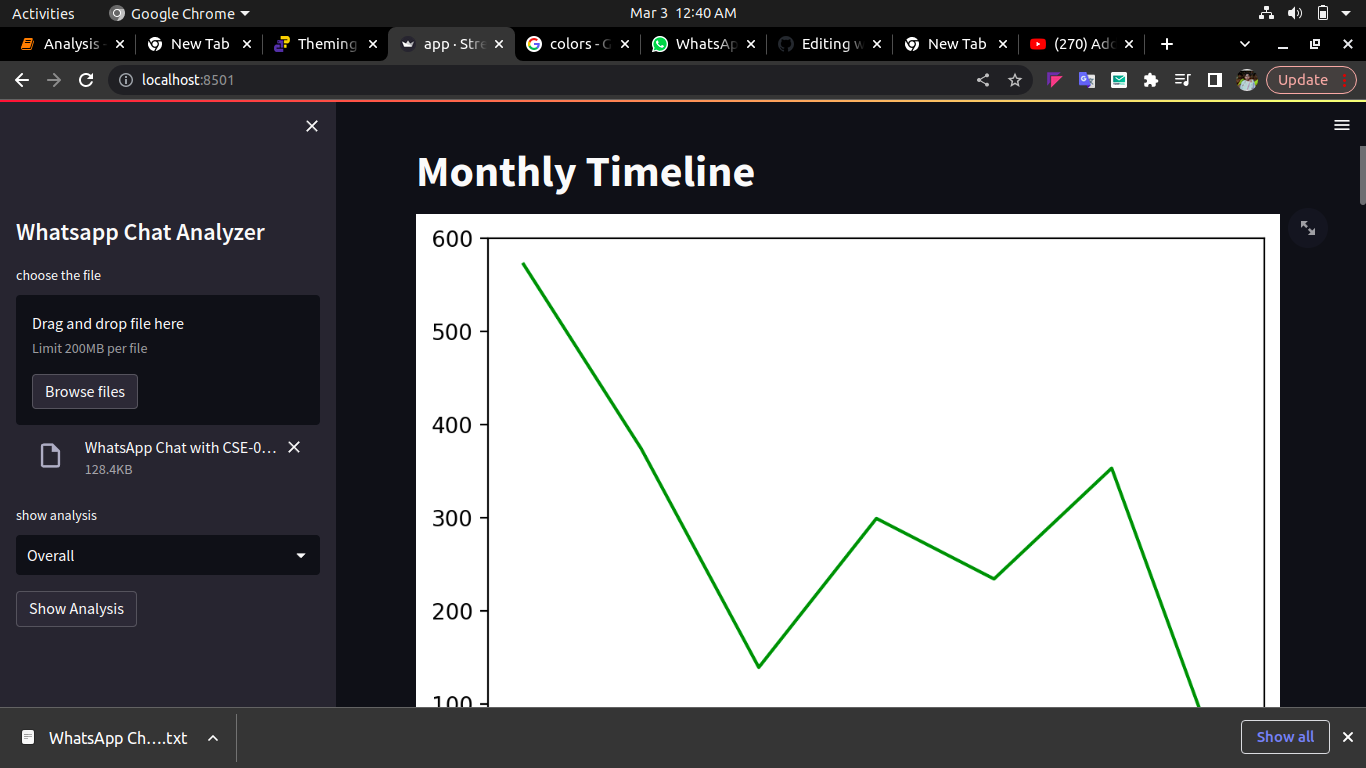Click the browser forward arrow

(54, 80)
